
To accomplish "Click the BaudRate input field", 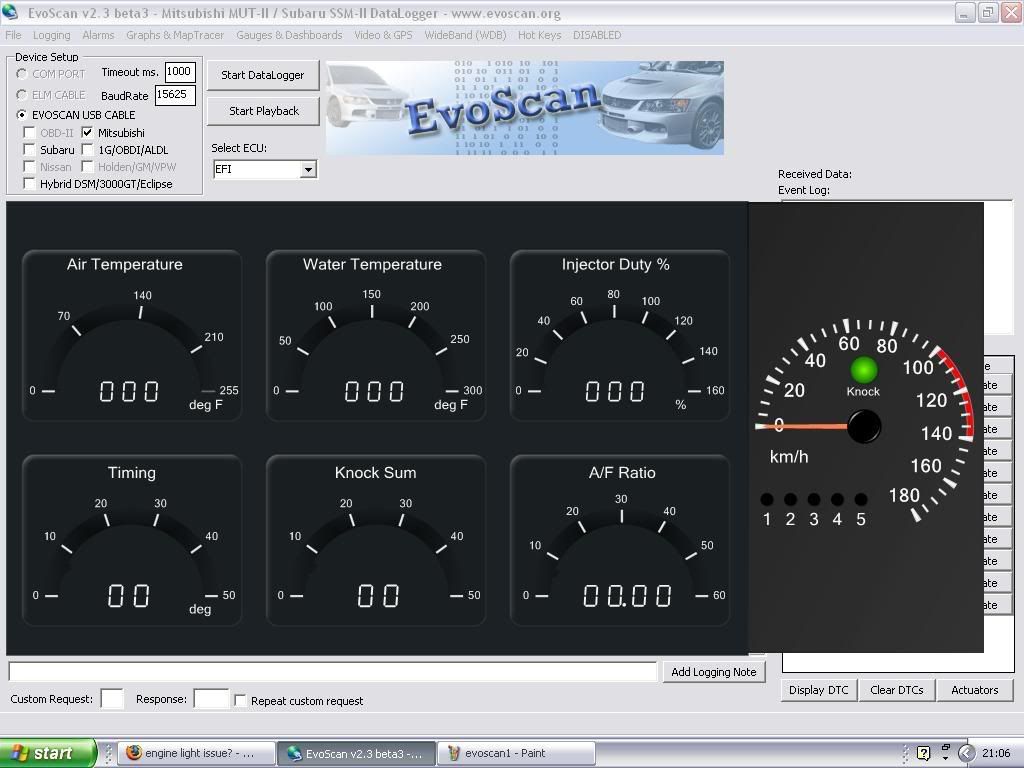I will click(174, 95).
